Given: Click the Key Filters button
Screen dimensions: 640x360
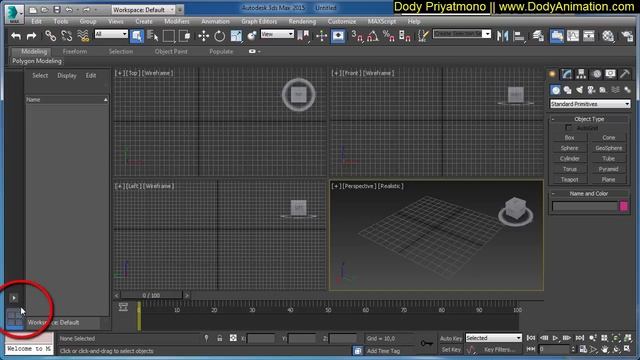Looking at the screenshot, I should coord(499,349).
